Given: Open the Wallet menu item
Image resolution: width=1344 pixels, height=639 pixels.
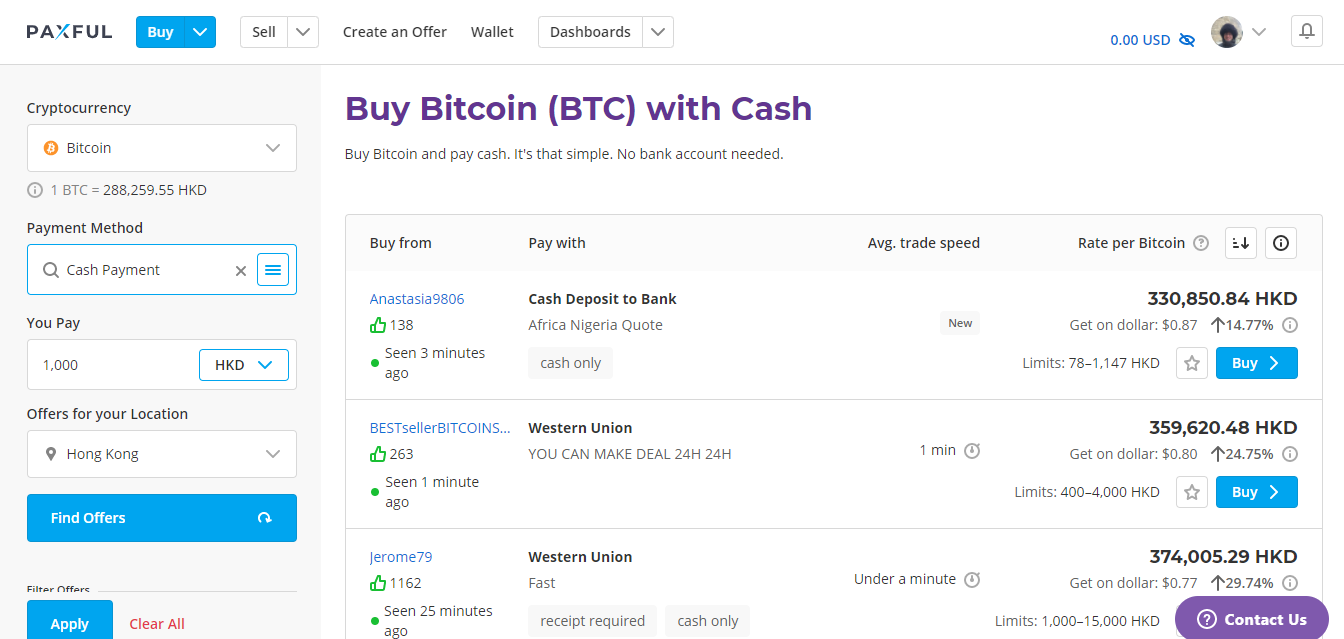Looking at the screenshot, I should (x=492, y=32).
